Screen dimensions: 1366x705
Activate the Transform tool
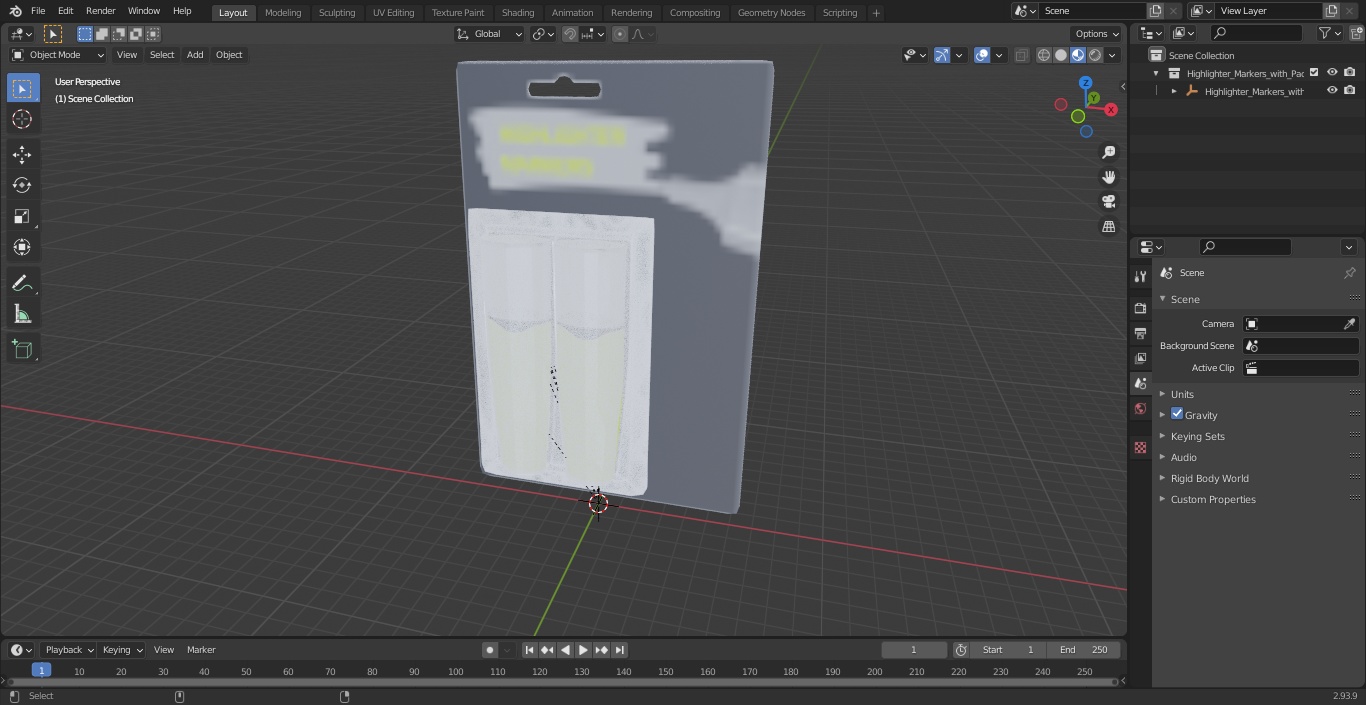pyautogui.click(x=22, y=247)
